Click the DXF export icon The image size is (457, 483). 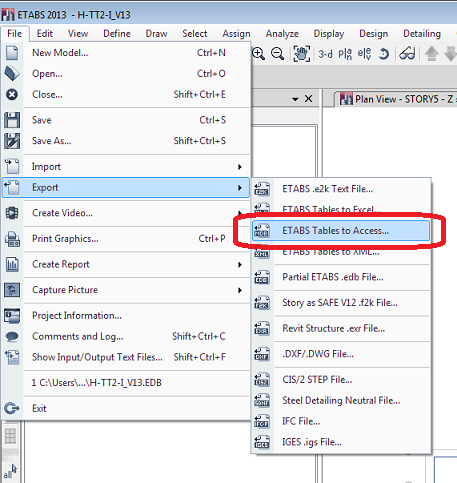(262, 354)
